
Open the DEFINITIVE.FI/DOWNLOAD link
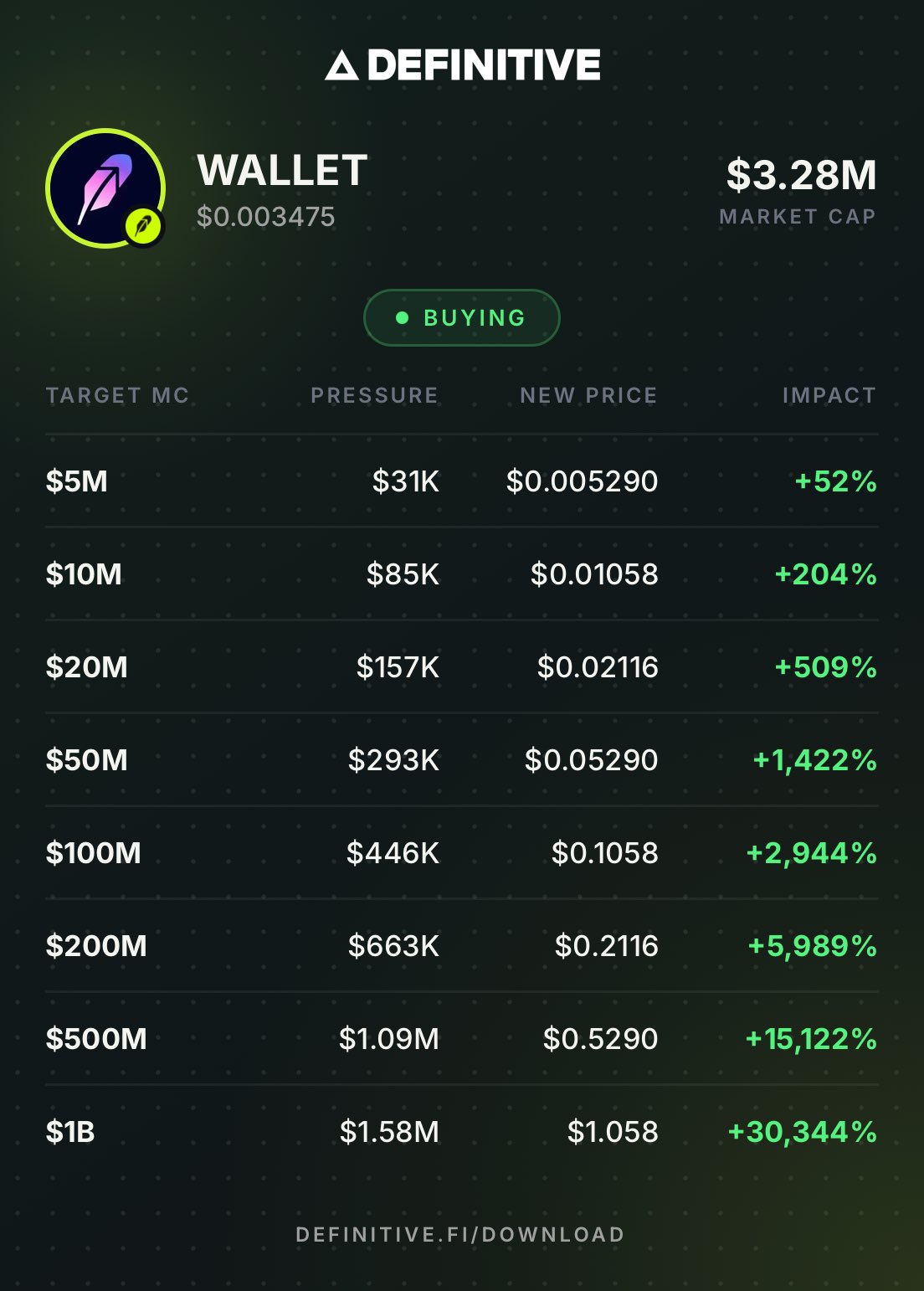(460, 1235)
